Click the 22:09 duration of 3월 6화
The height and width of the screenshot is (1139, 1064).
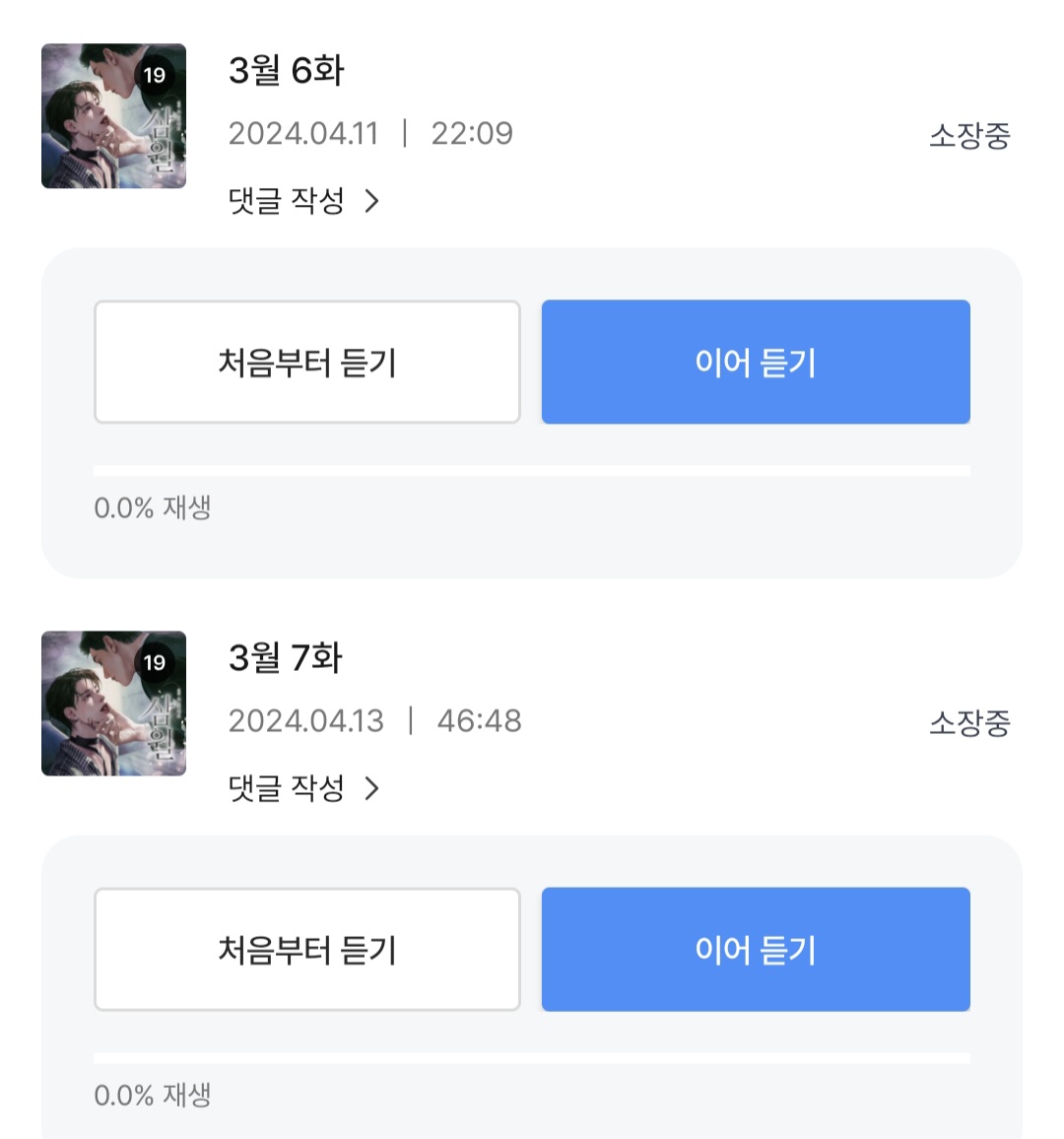pyautogui.click(x=472, y=134)
